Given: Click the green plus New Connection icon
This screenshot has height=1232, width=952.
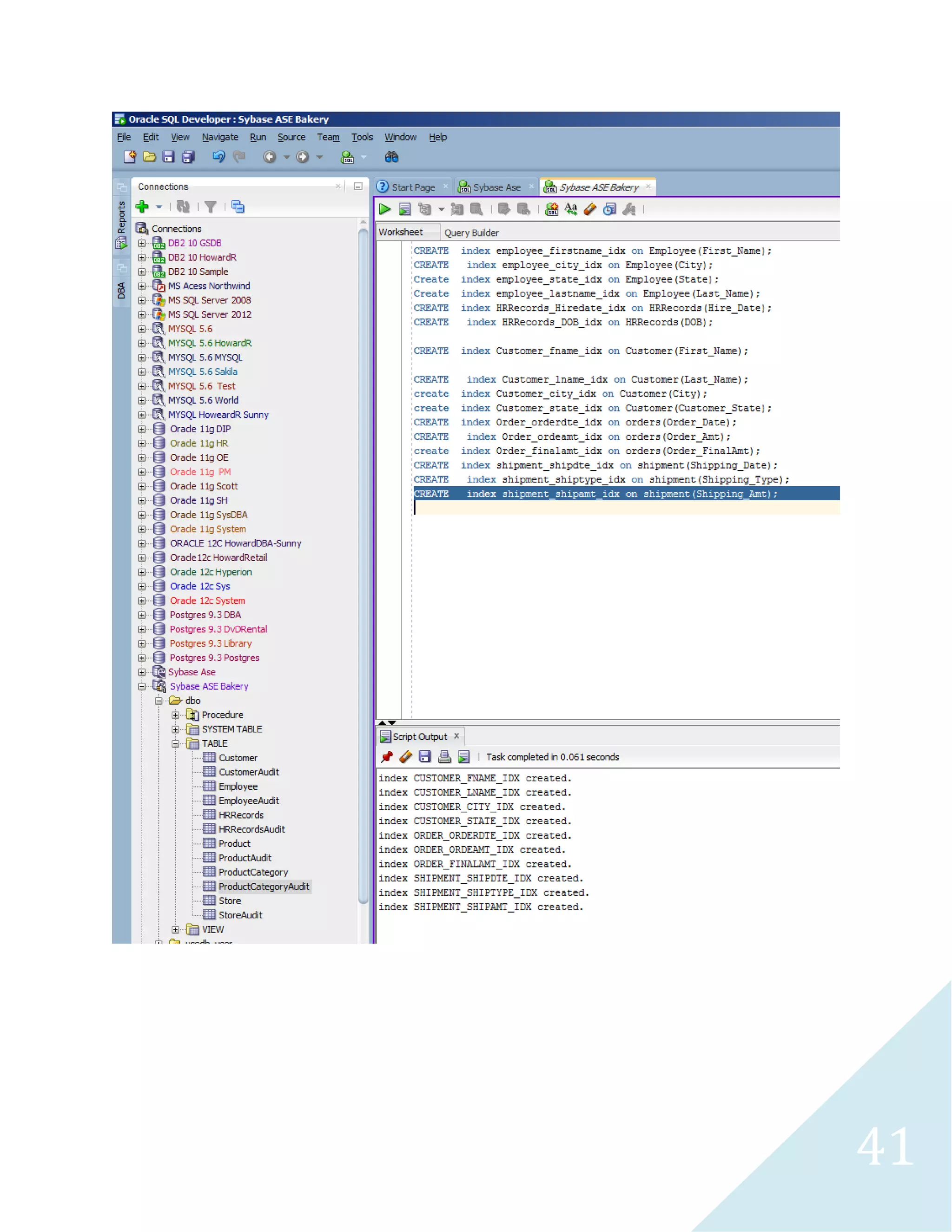Looking at the screenshot, I should coord(142,207).
